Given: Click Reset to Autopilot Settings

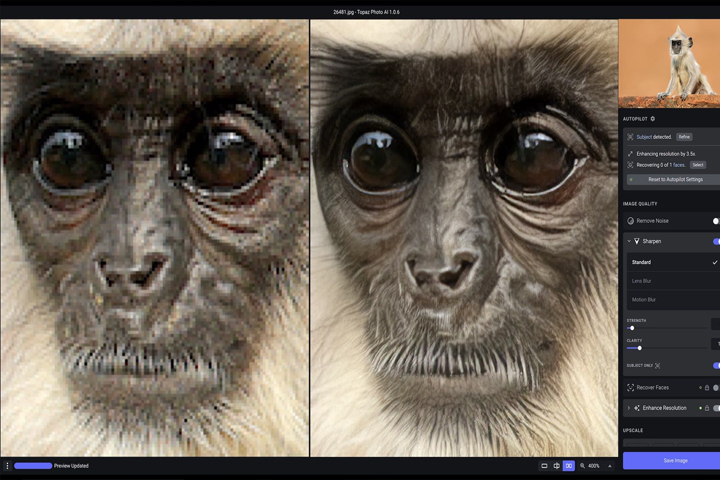Looking at the screenshot, I should click(675, 180).
